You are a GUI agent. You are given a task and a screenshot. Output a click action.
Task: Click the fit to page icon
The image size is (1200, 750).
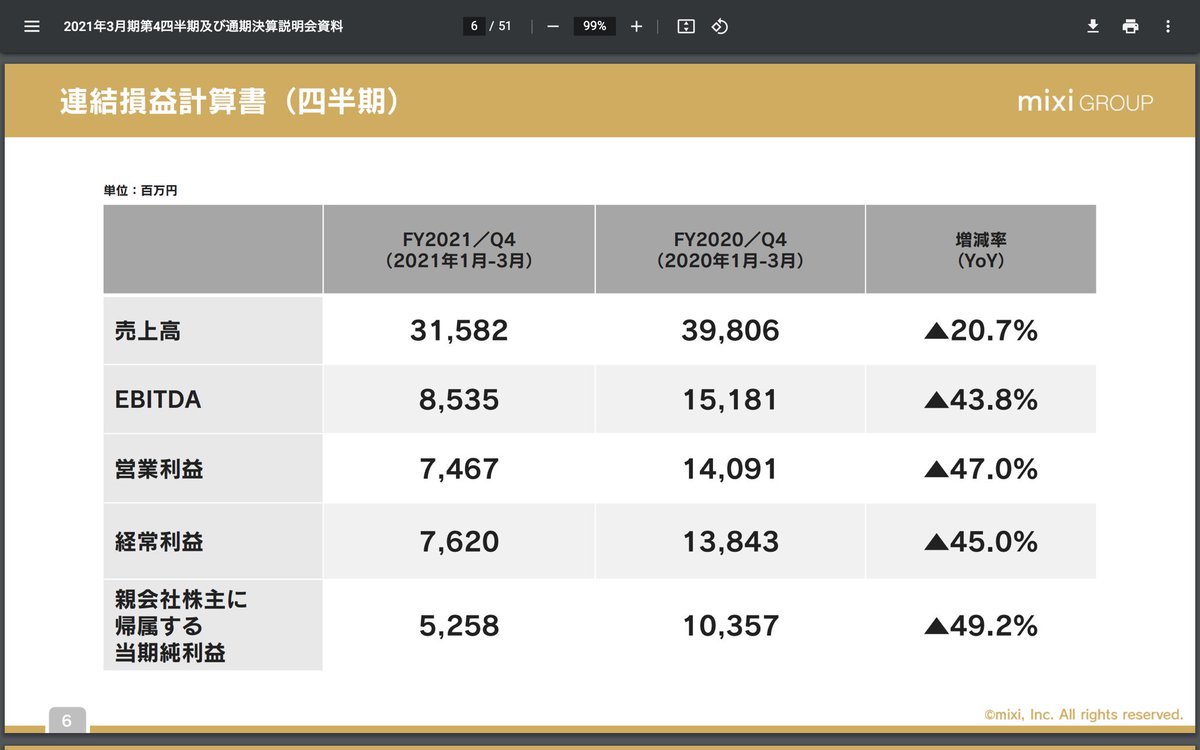pos(686,26)
